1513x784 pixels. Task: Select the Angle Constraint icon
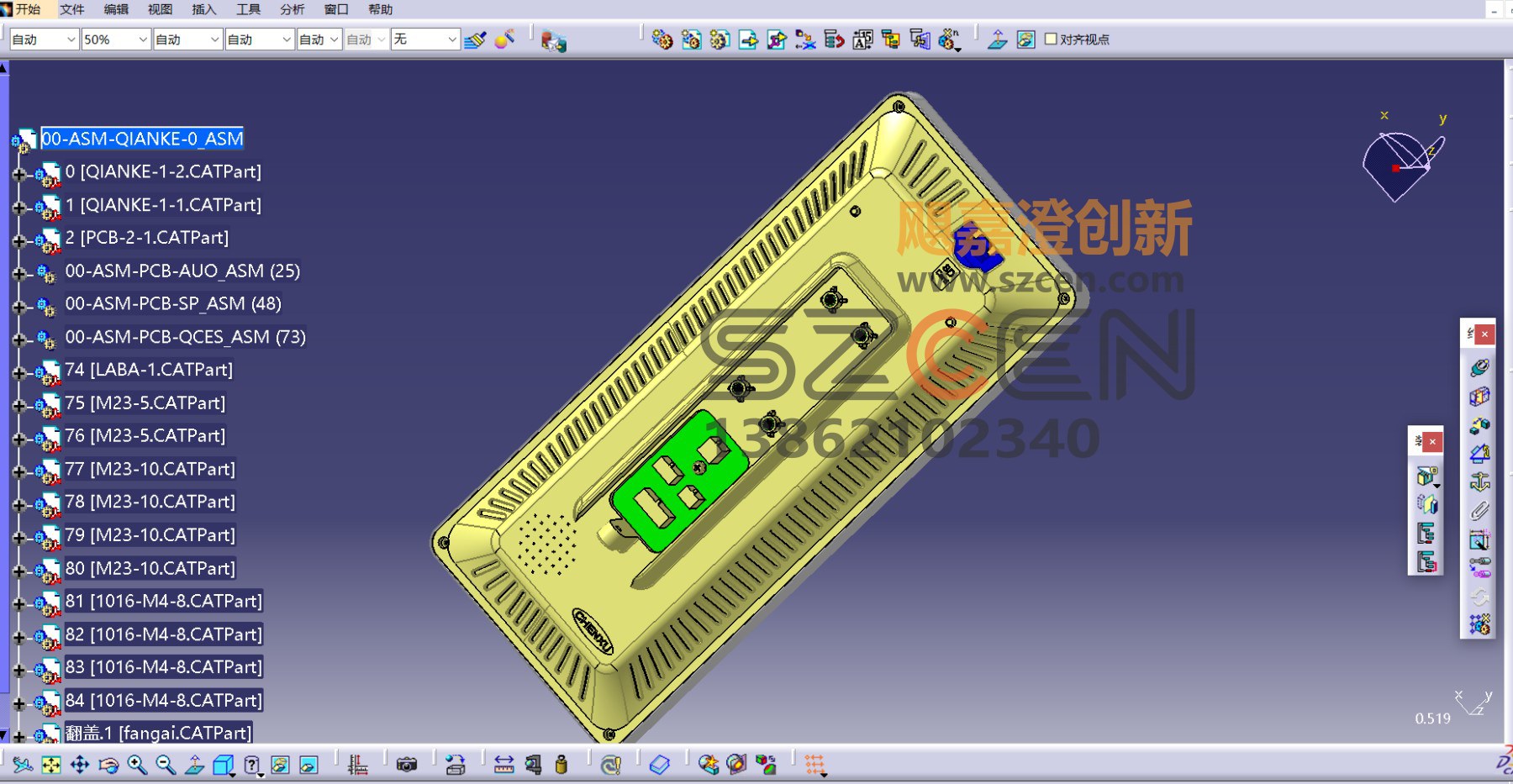pyautogui.click(x=1479, y=454)
